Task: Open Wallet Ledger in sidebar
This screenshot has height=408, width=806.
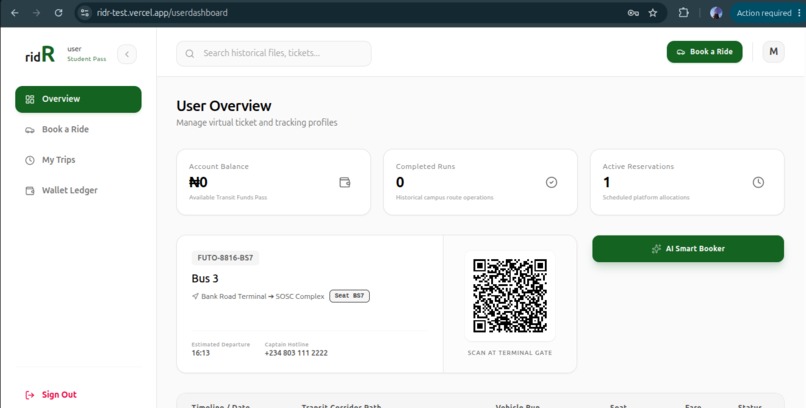Action: click(78, 190)
